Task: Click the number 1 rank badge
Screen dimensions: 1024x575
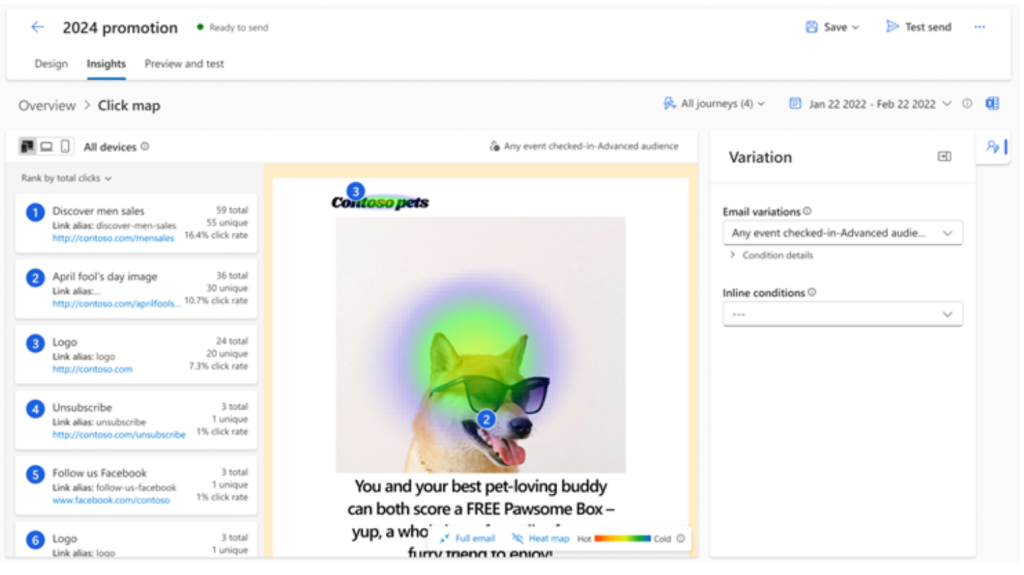Action: (x=35, y=212)
